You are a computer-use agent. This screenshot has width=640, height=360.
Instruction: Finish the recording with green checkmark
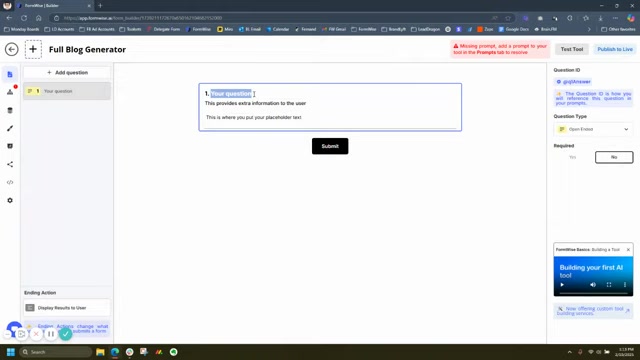coord(65,334)
